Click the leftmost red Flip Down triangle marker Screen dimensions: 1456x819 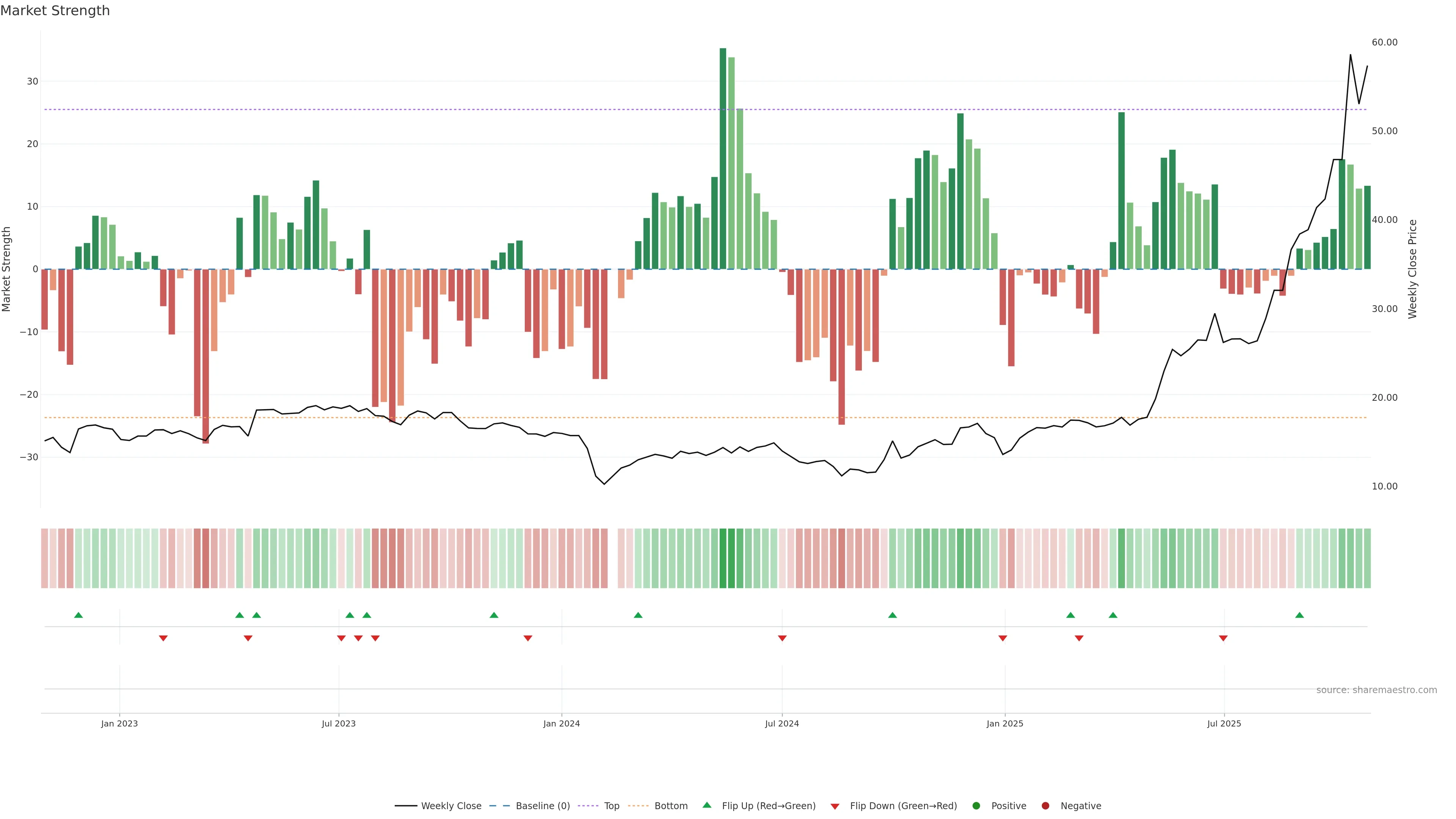pyautogui.click(x=163, y=638)
